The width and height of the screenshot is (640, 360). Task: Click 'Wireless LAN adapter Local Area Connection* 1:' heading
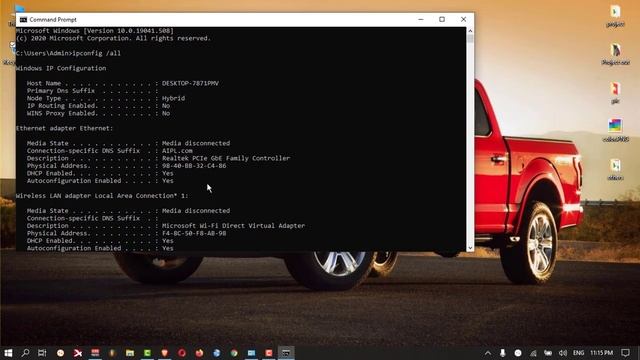[102, 196]
